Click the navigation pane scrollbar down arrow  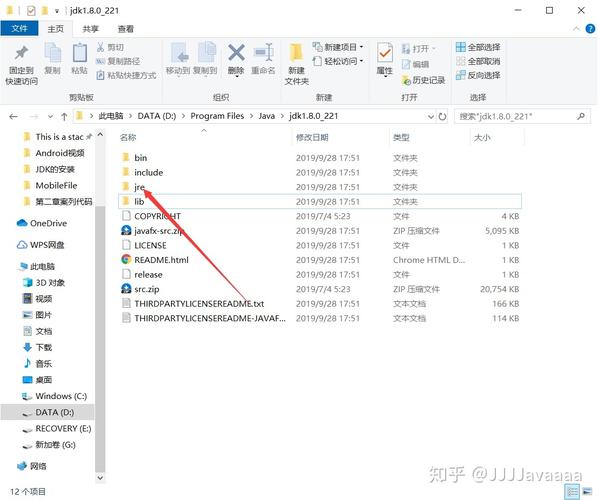(x=100, y=477)
